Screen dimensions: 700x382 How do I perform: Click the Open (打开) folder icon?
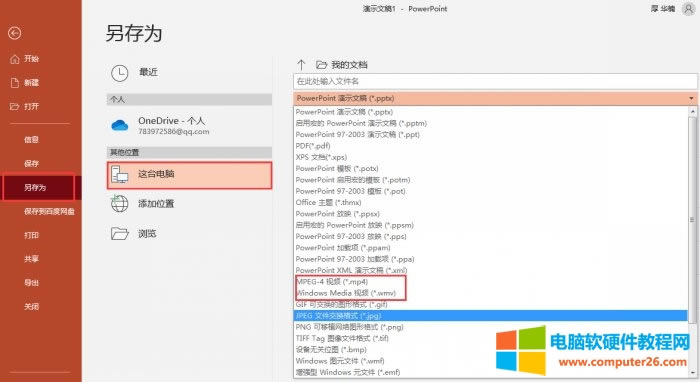click(15, 106)
